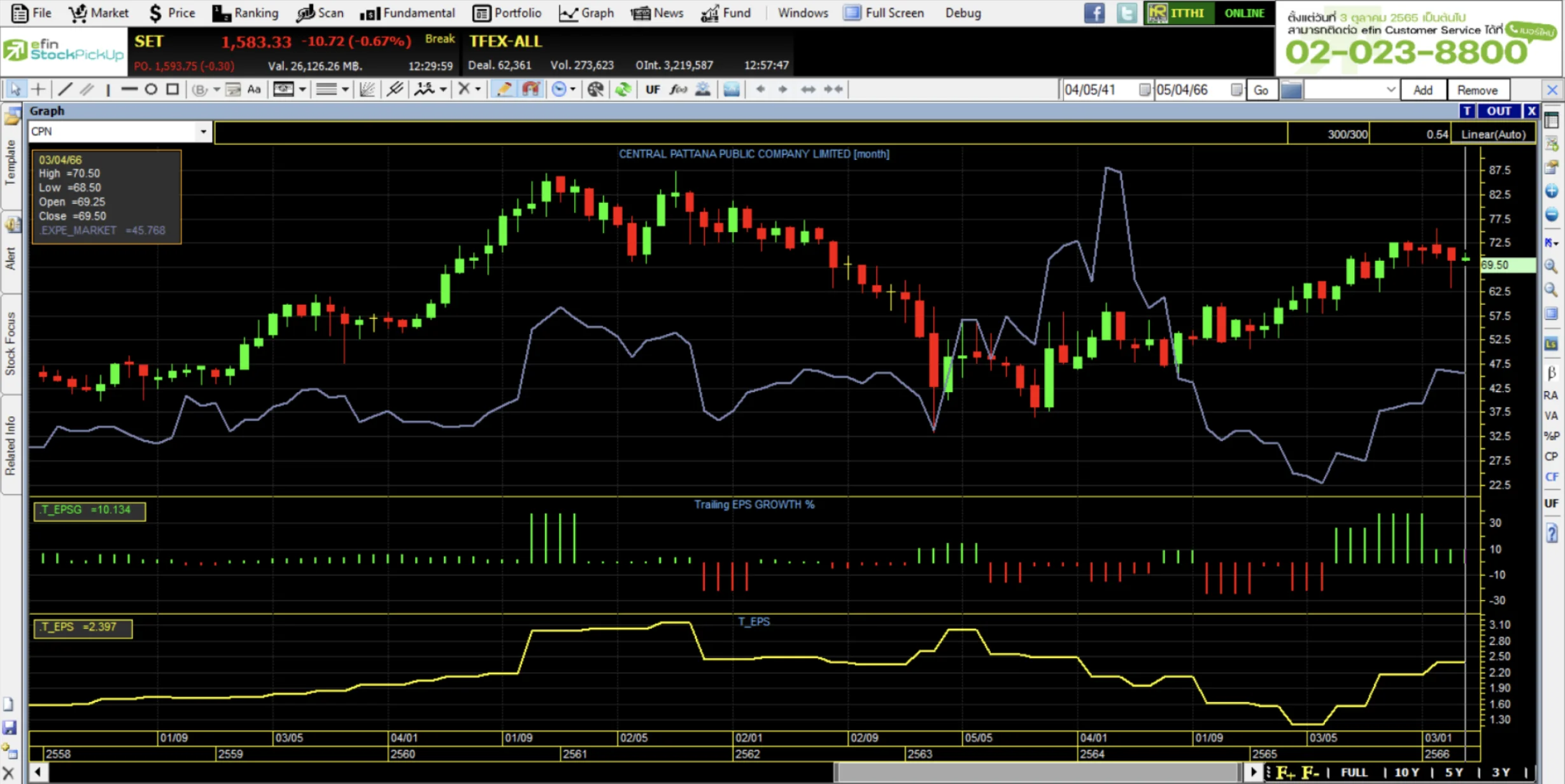Click the beta icon in right sidebar
1565x784 pixels.
pos(1551,373)
